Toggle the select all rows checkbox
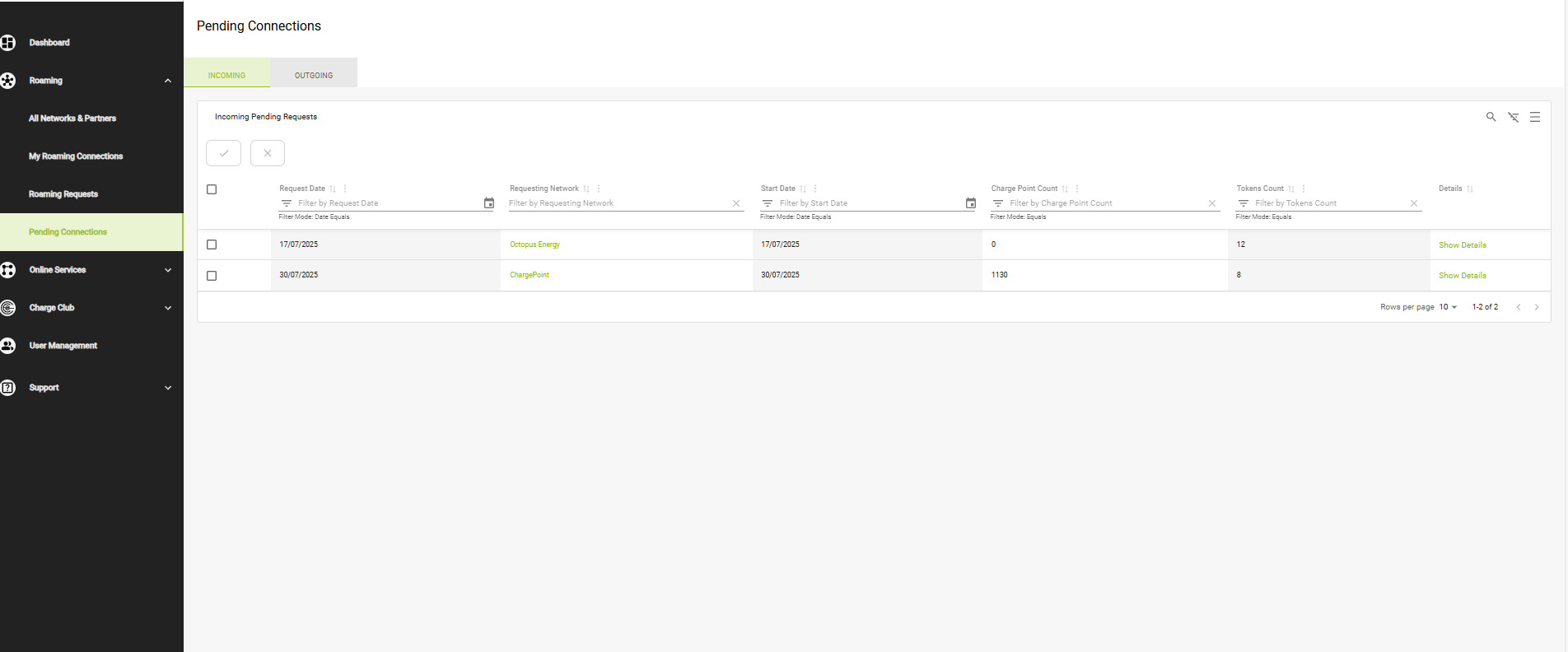 coord(212,189)
